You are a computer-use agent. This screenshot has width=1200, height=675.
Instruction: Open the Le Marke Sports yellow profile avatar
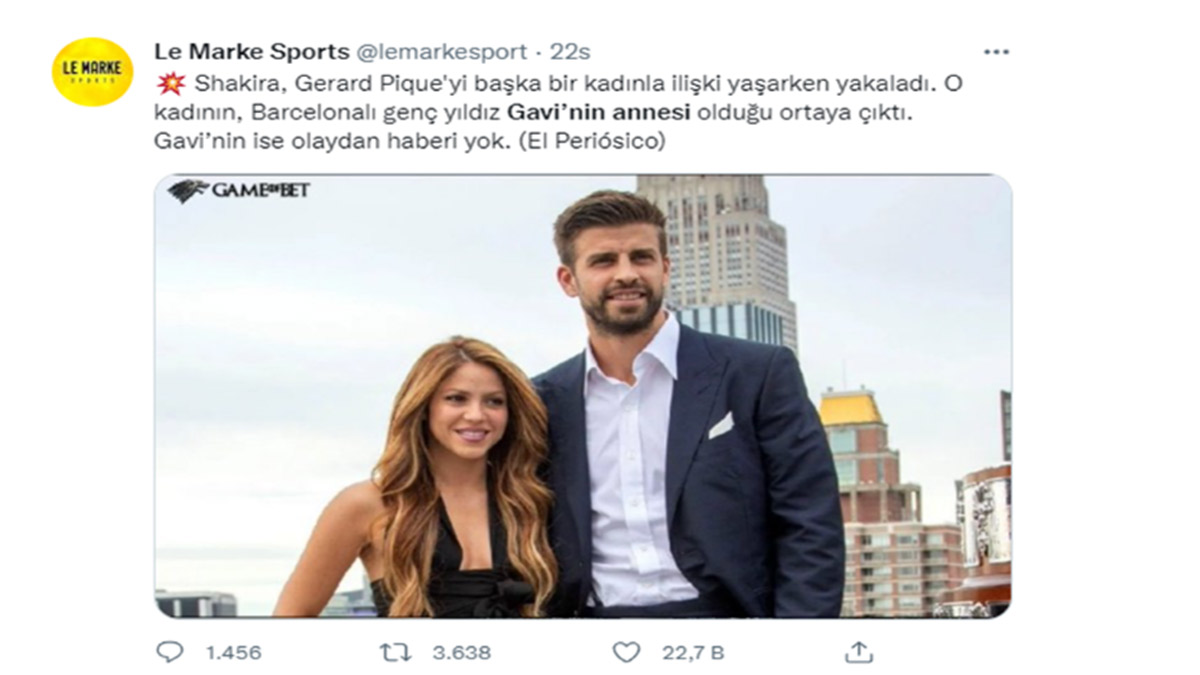click(92, 71)
